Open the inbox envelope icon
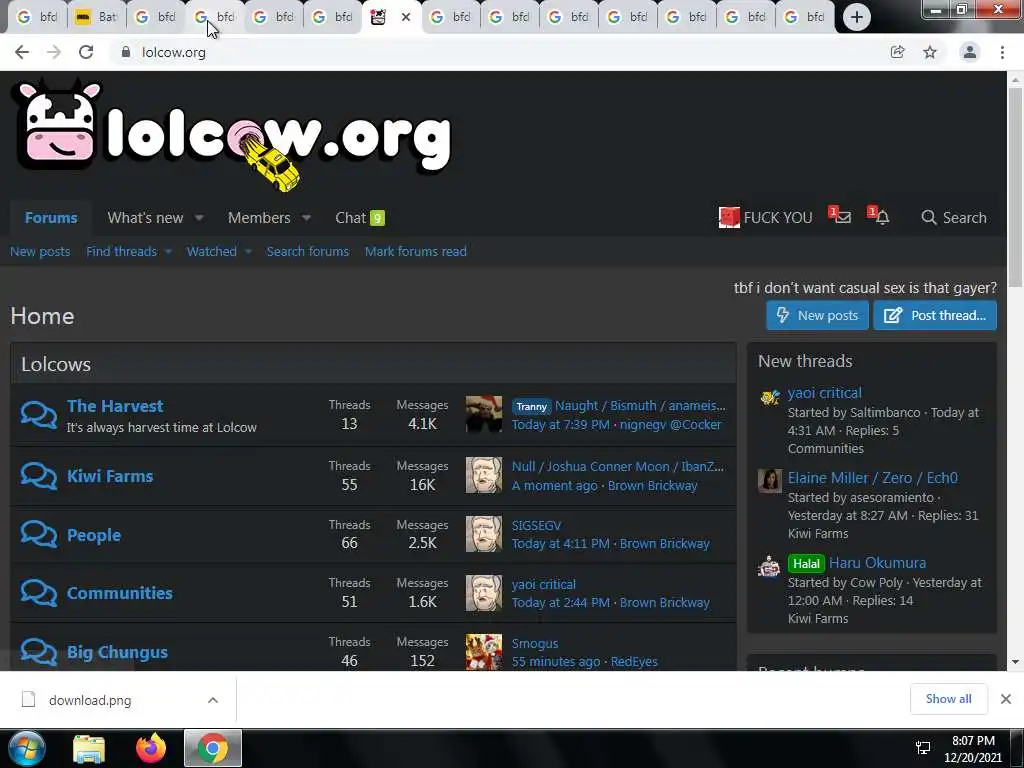Screen dimensions: 1024x768 [x=842, y=217]
